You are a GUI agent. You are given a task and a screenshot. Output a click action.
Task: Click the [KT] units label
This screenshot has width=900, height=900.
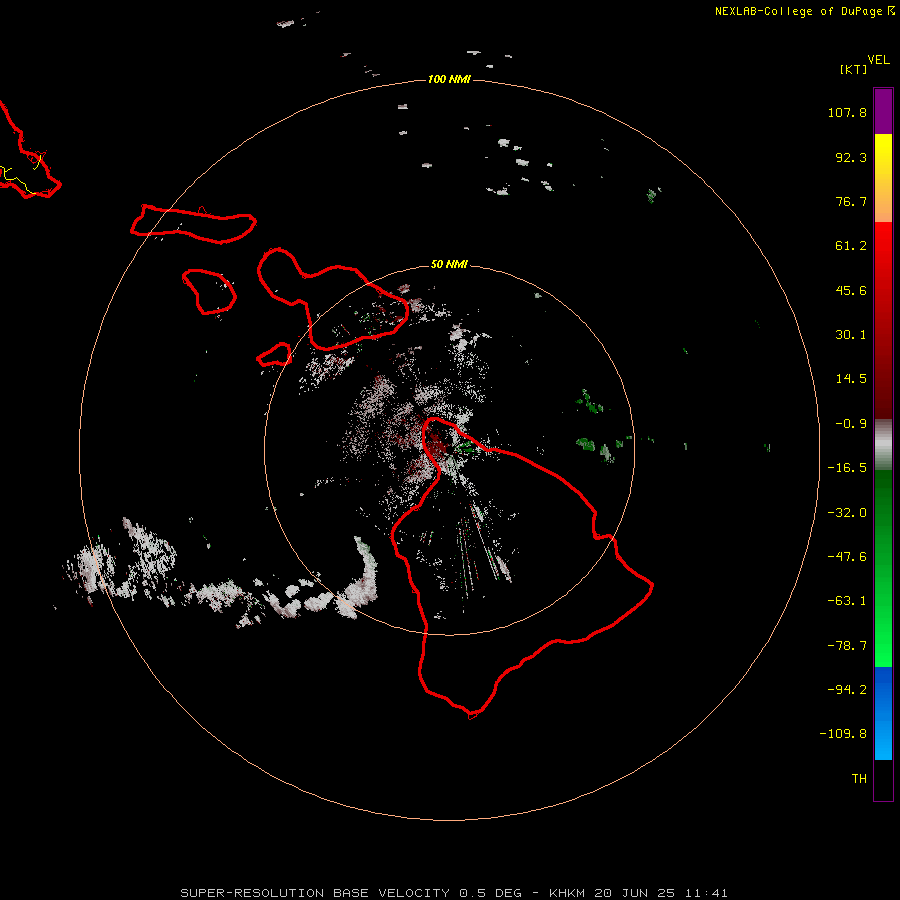pos(853,69)
